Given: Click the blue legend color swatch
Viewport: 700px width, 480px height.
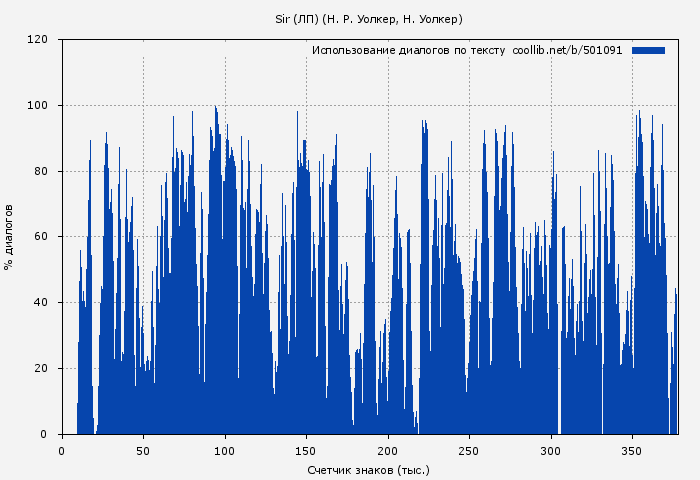Looking at the screenshot, I should point(648,50).
